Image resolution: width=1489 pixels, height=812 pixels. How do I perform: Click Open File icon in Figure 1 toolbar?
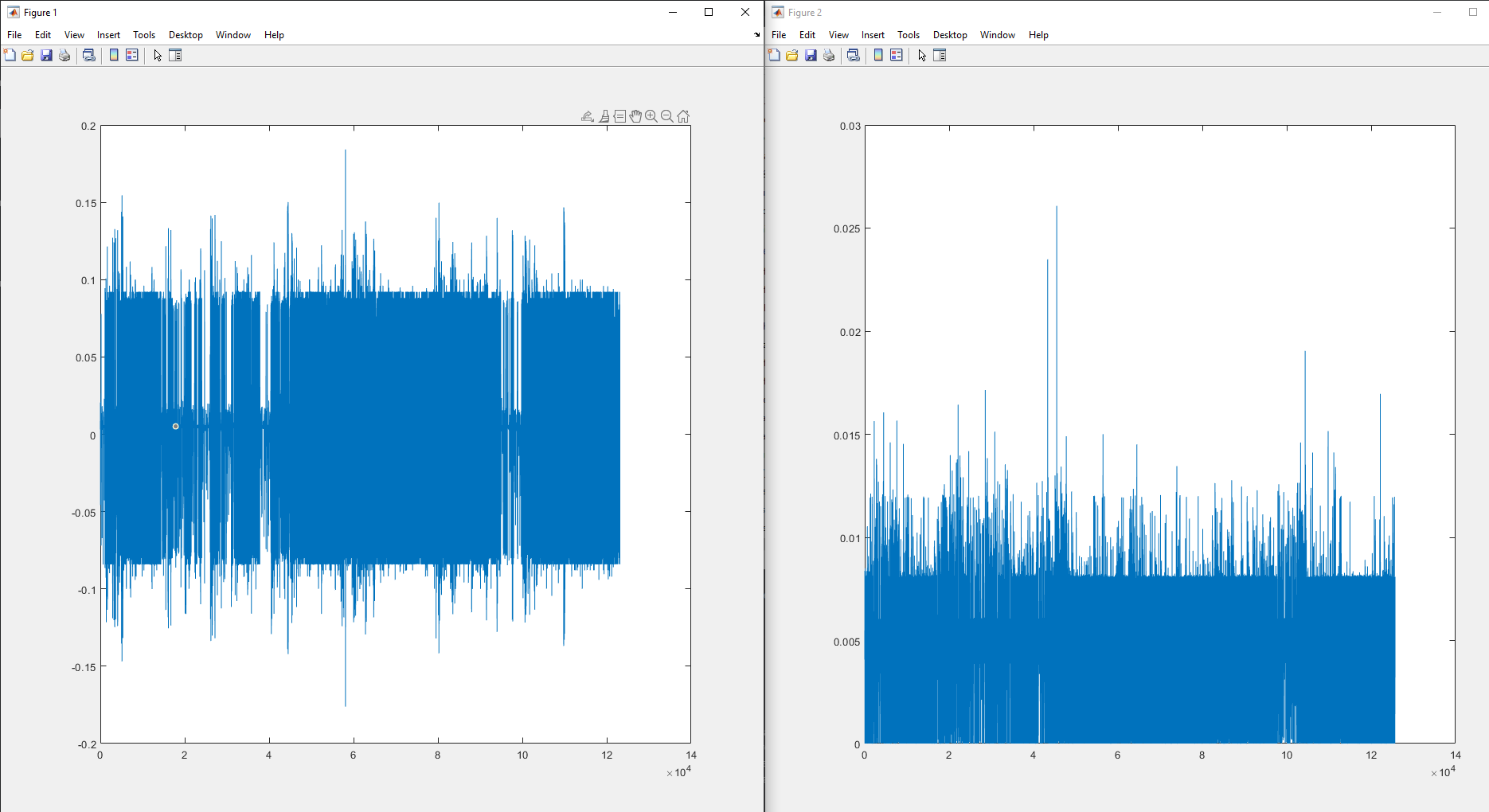coord(28,55)
